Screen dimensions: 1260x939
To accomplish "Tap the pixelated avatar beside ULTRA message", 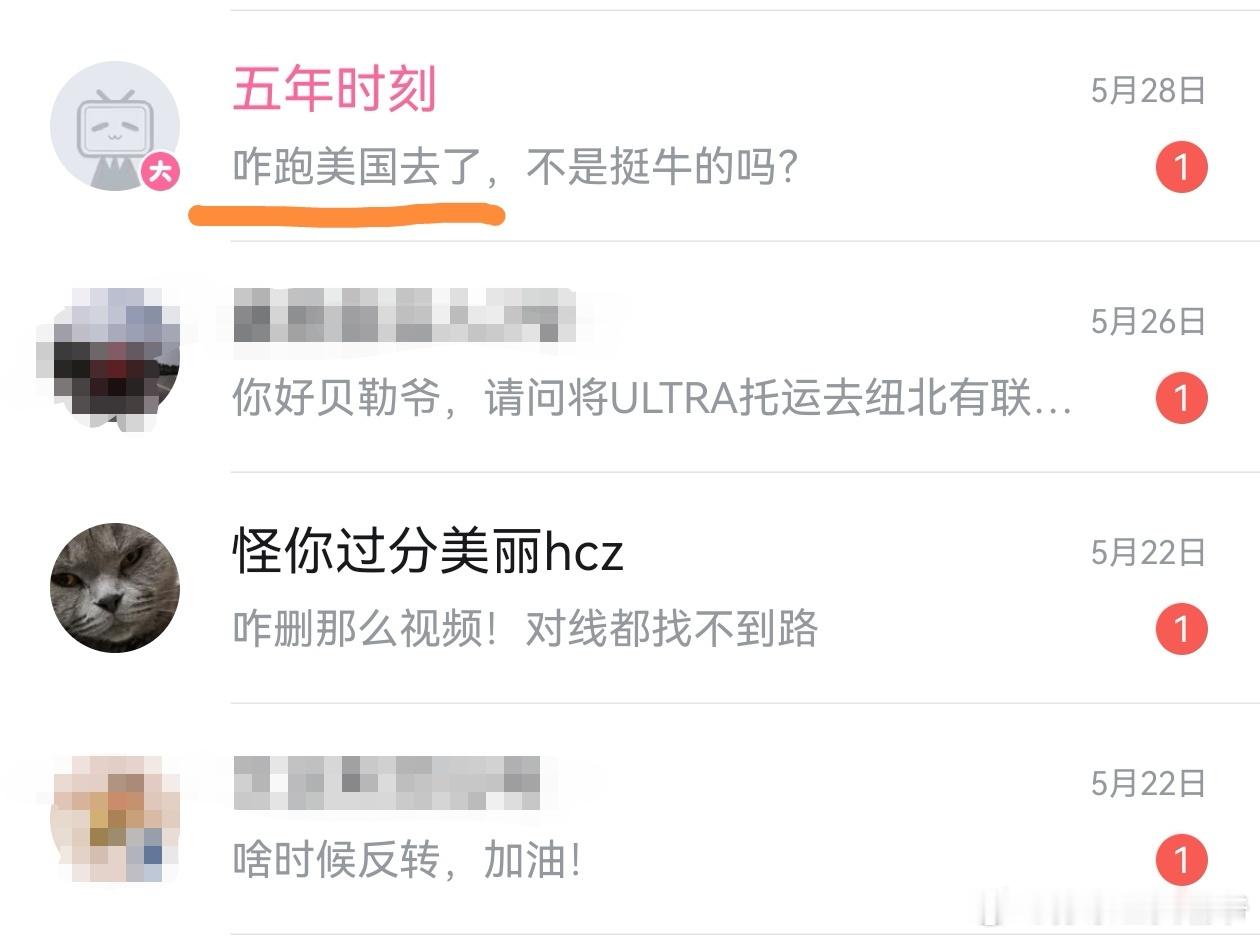I will pos(108,357).
